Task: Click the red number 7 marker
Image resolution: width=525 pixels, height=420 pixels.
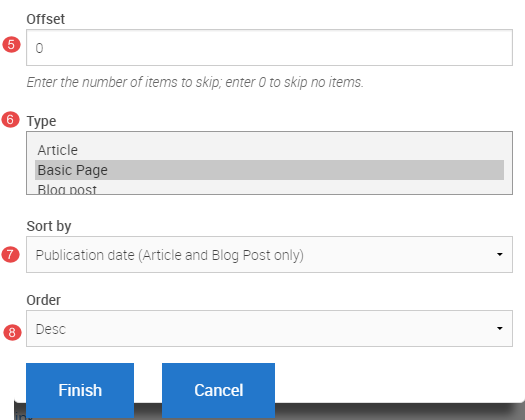Action: [x=10, y=255]
